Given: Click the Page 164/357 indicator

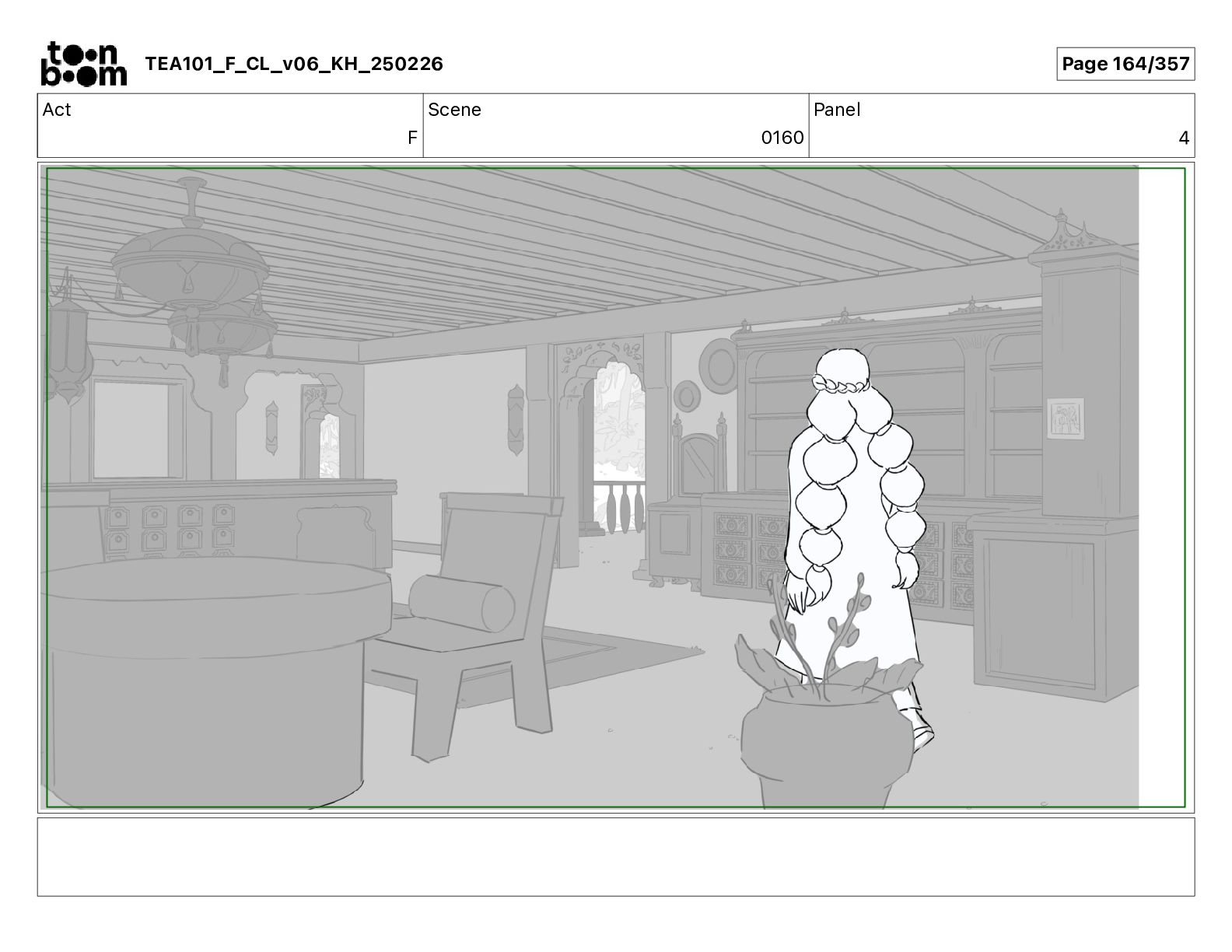Looking at the screenshot, I should 1125,64.
